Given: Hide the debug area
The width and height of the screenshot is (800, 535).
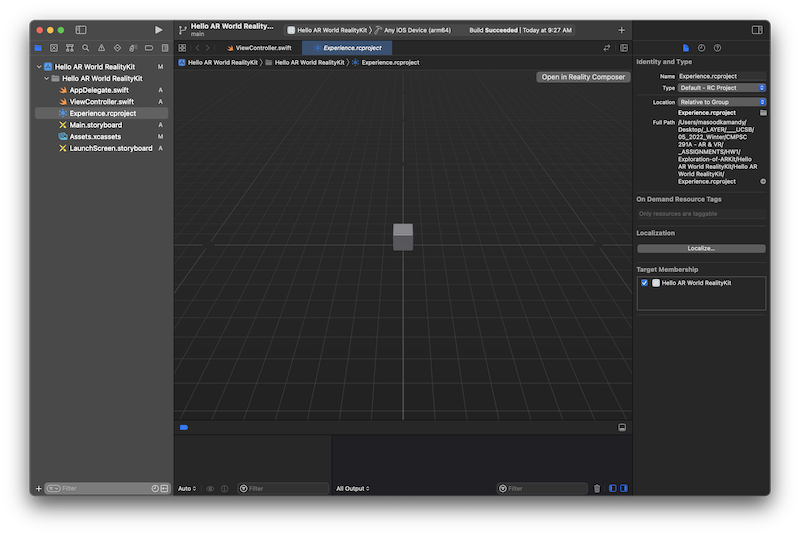Looking at the screenshot, I should tap(622, 427).
